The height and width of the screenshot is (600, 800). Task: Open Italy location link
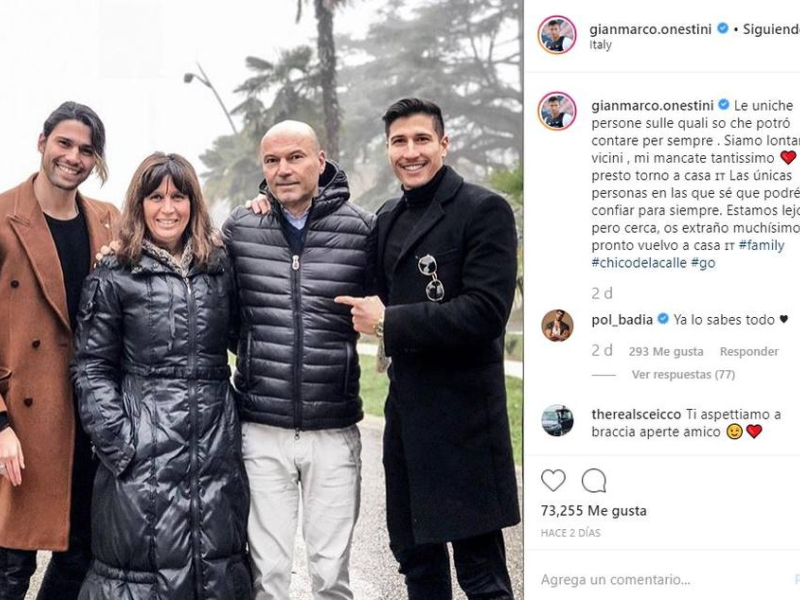pos(601,45)
